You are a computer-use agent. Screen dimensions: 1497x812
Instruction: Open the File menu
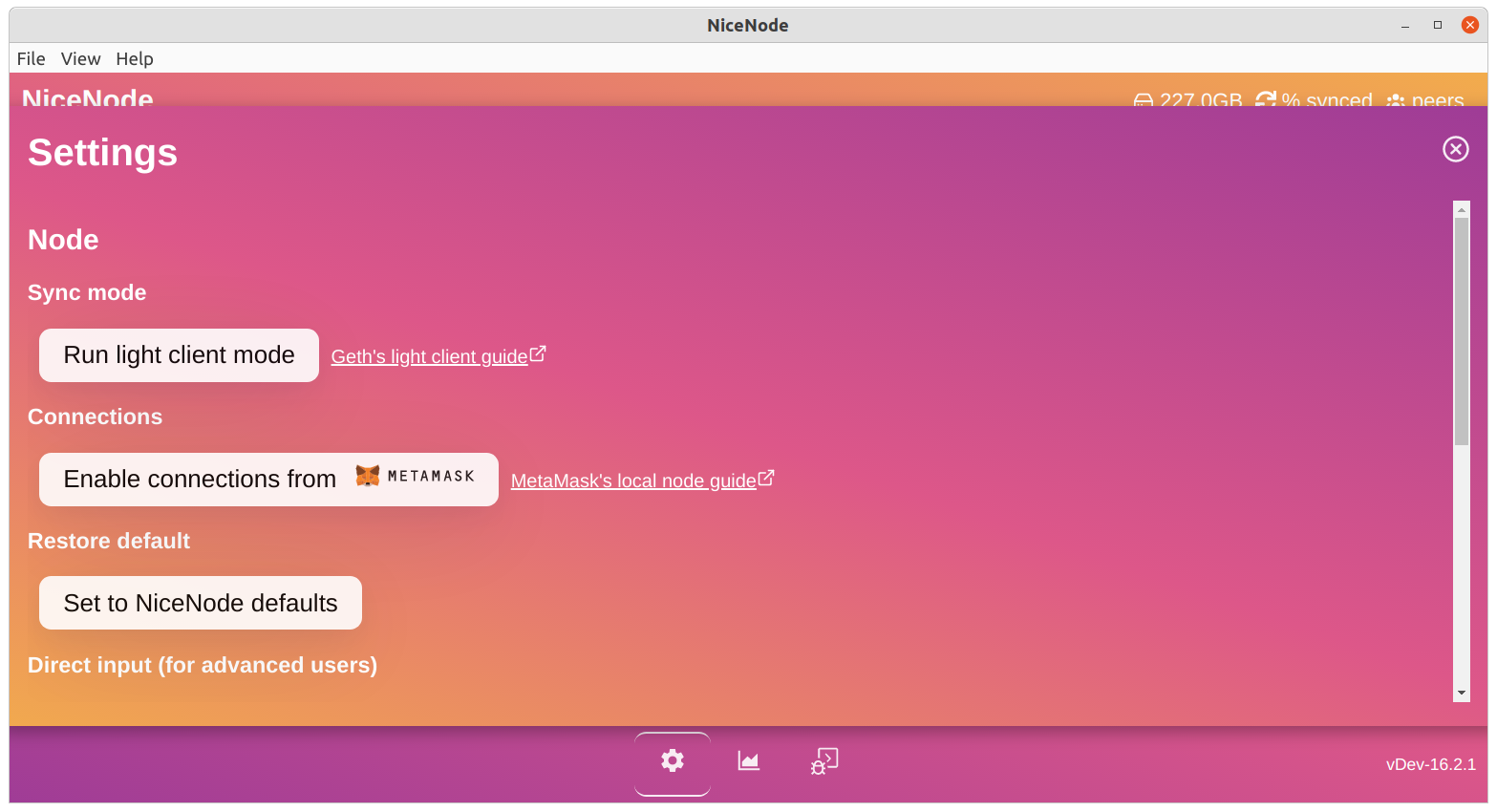32,58
